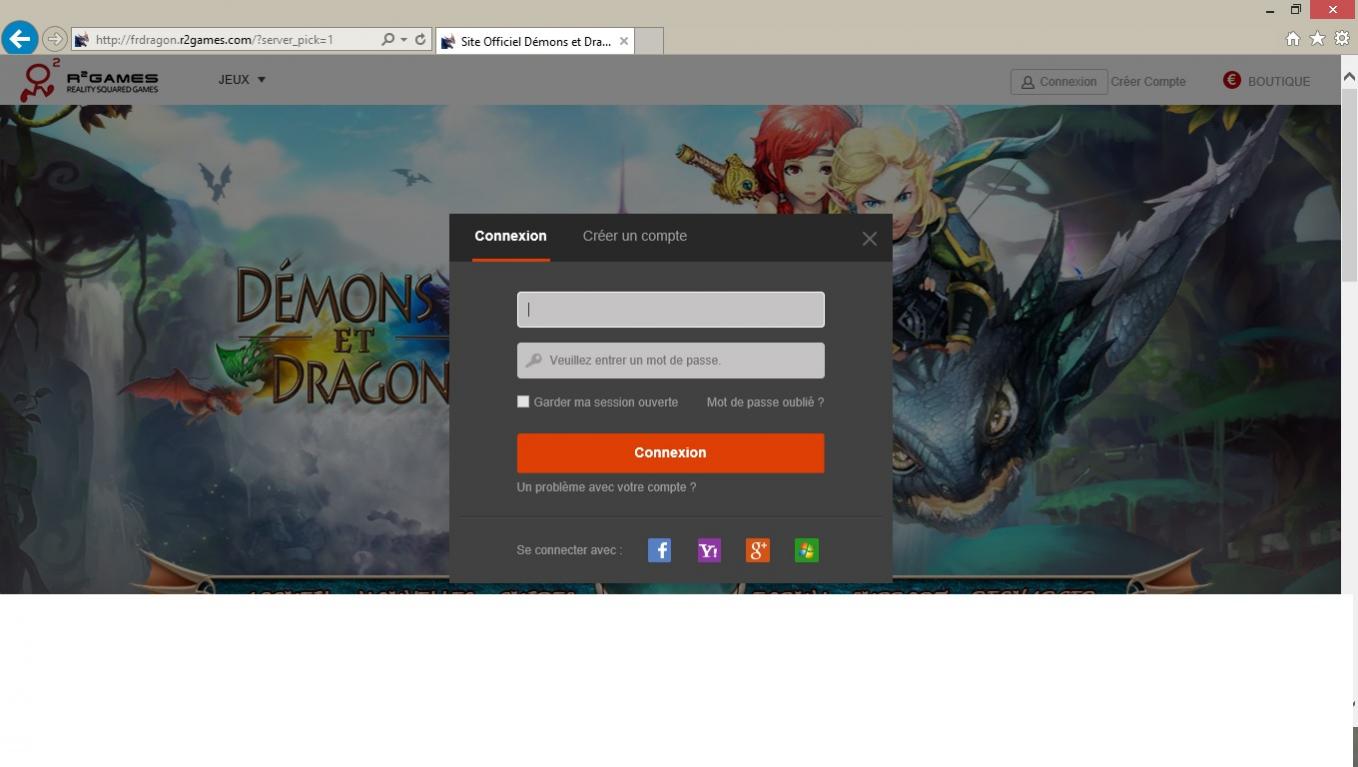1358x767 pixels.
Task: Click the R2Games logo
Action: click(x=90, y=80)
